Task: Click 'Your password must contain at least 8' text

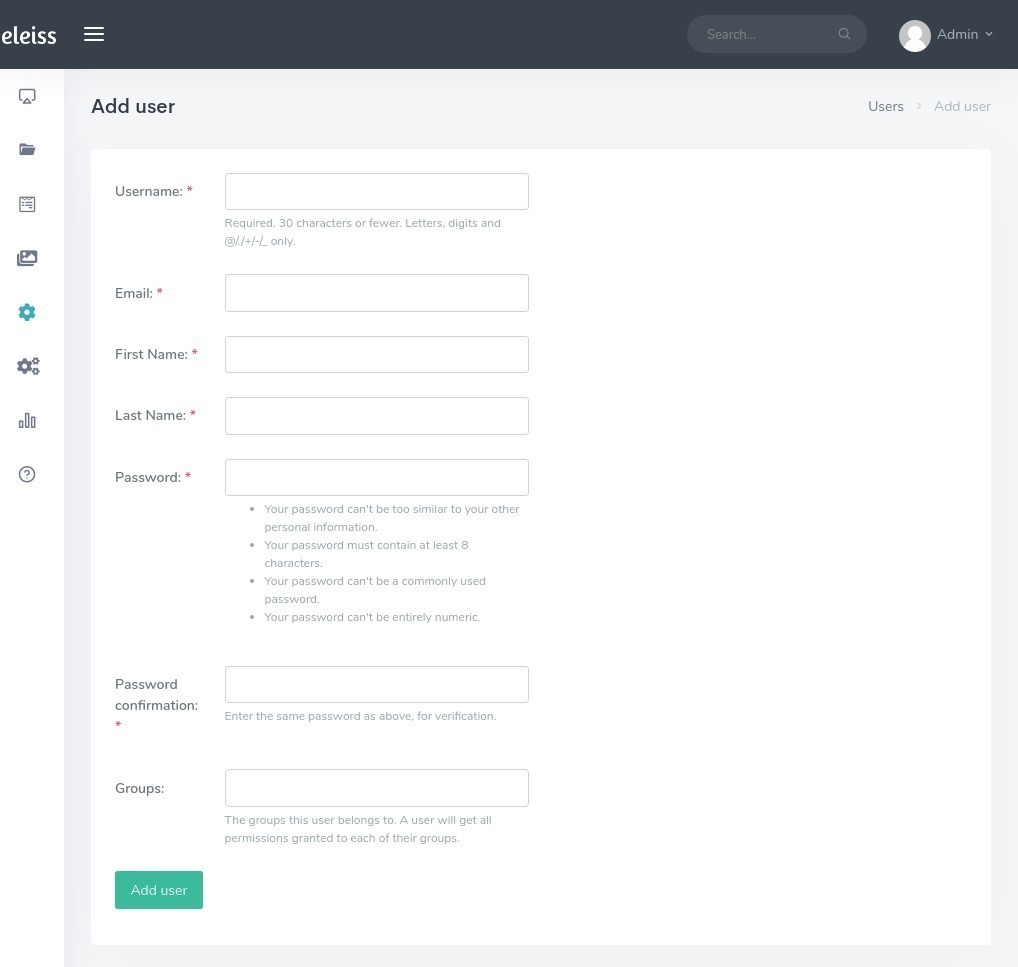Action: [366, 554]
